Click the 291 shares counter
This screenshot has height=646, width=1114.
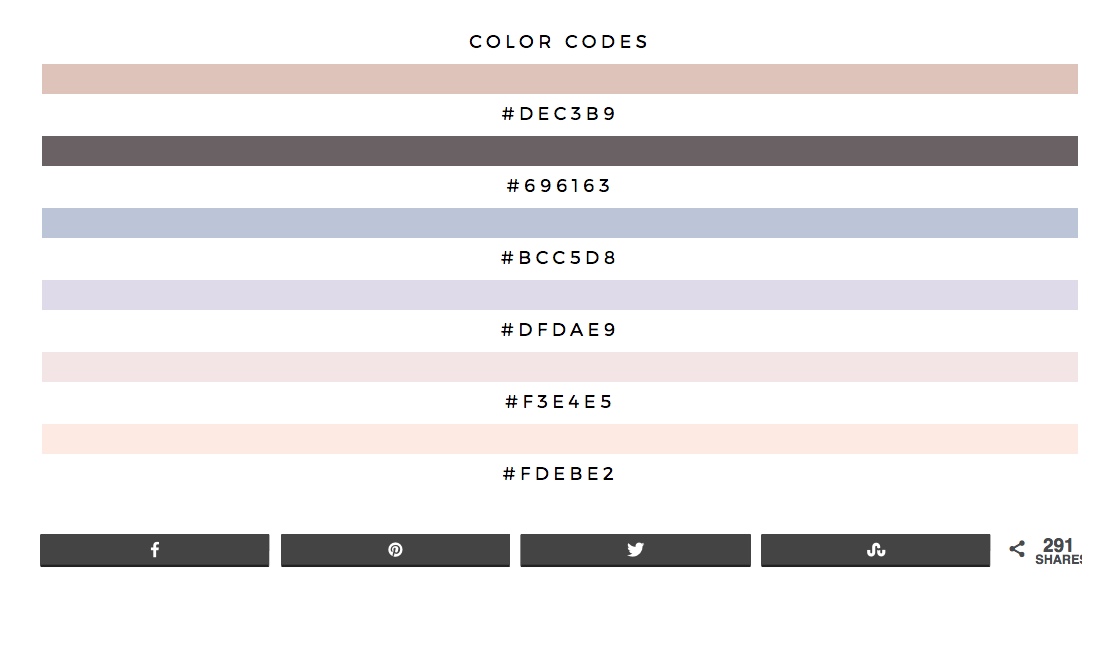pos(1057,545)
